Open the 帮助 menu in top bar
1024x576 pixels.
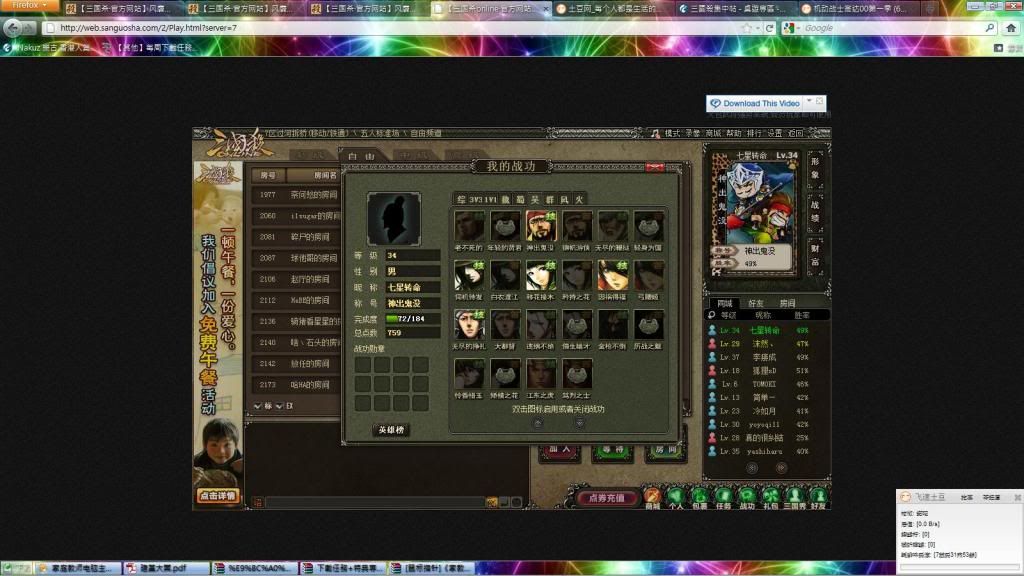pyautogui.click(x=733, y=133)
